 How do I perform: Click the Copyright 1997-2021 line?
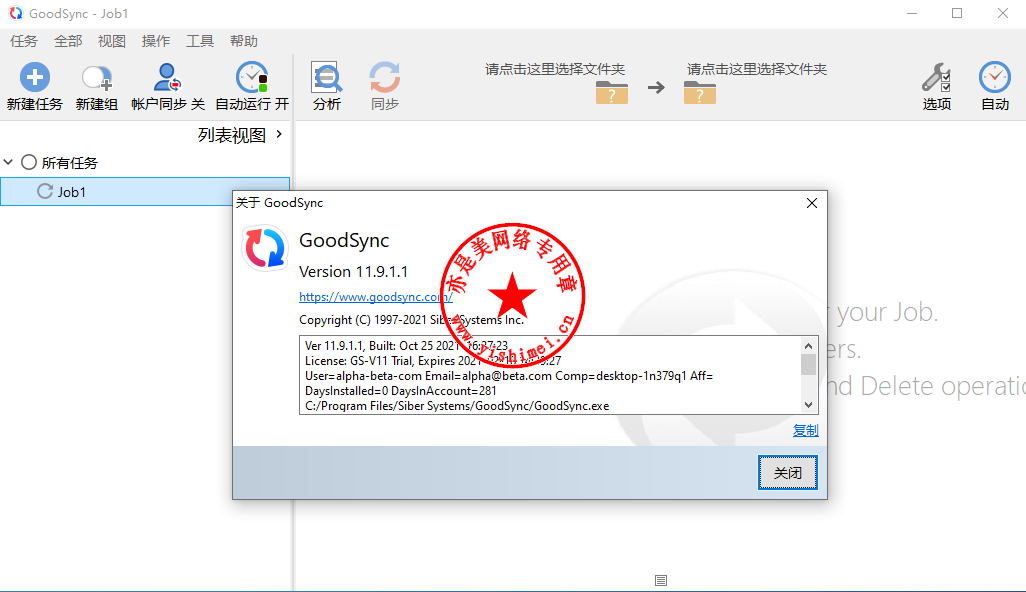click(x=412, y=320)
